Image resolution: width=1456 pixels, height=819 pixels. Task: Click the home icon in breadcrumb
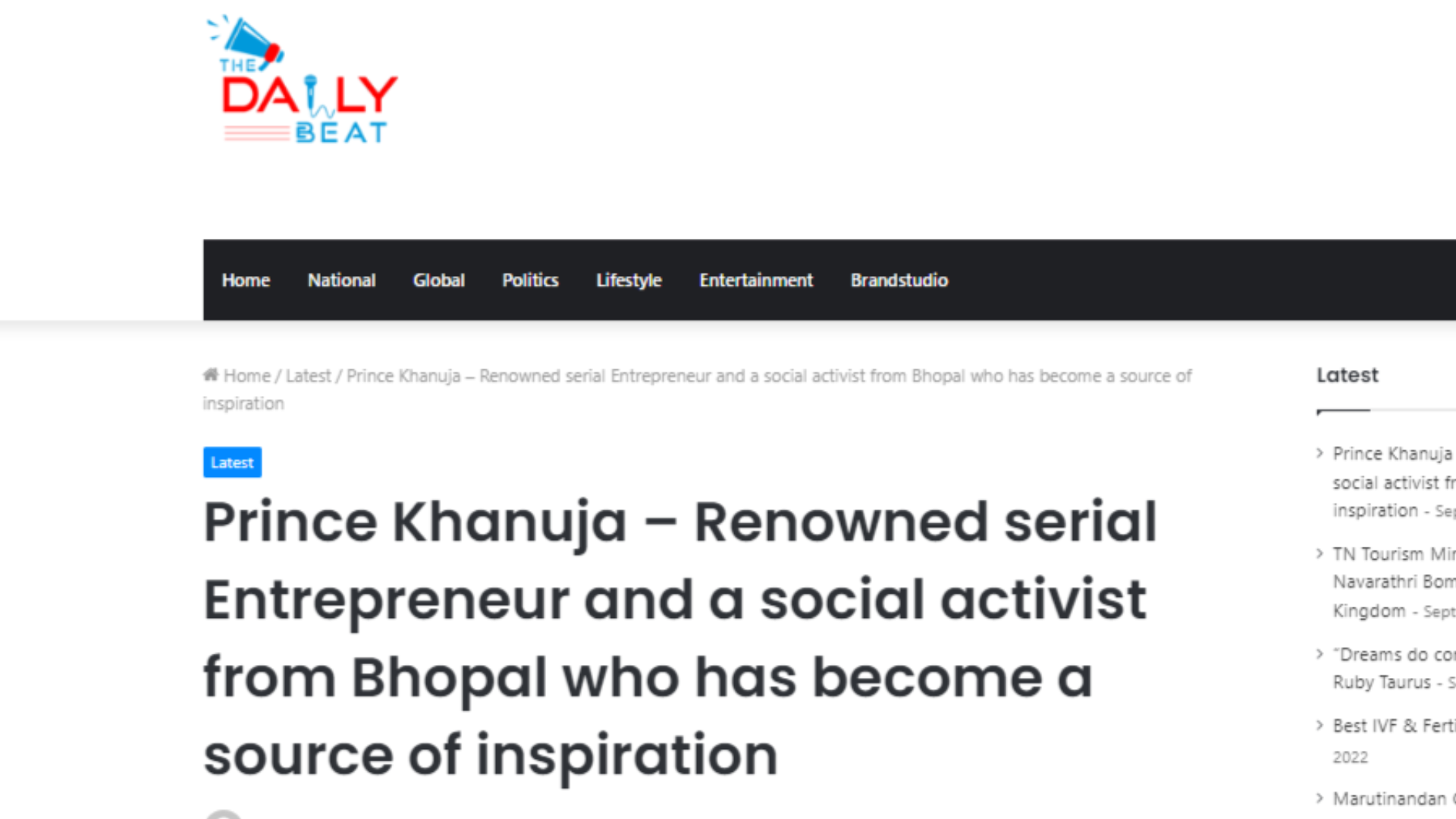pyautogui.click(x=211, y=375)
